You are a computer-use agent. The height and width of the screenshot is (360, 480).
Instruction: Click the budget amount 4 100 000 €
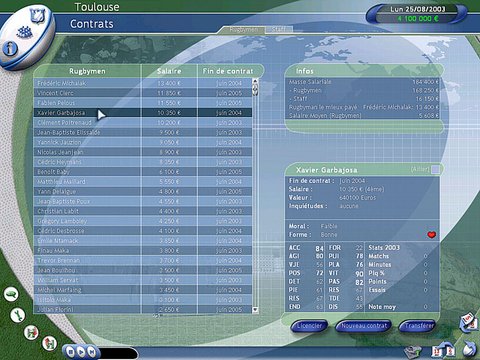click(417, 18)
